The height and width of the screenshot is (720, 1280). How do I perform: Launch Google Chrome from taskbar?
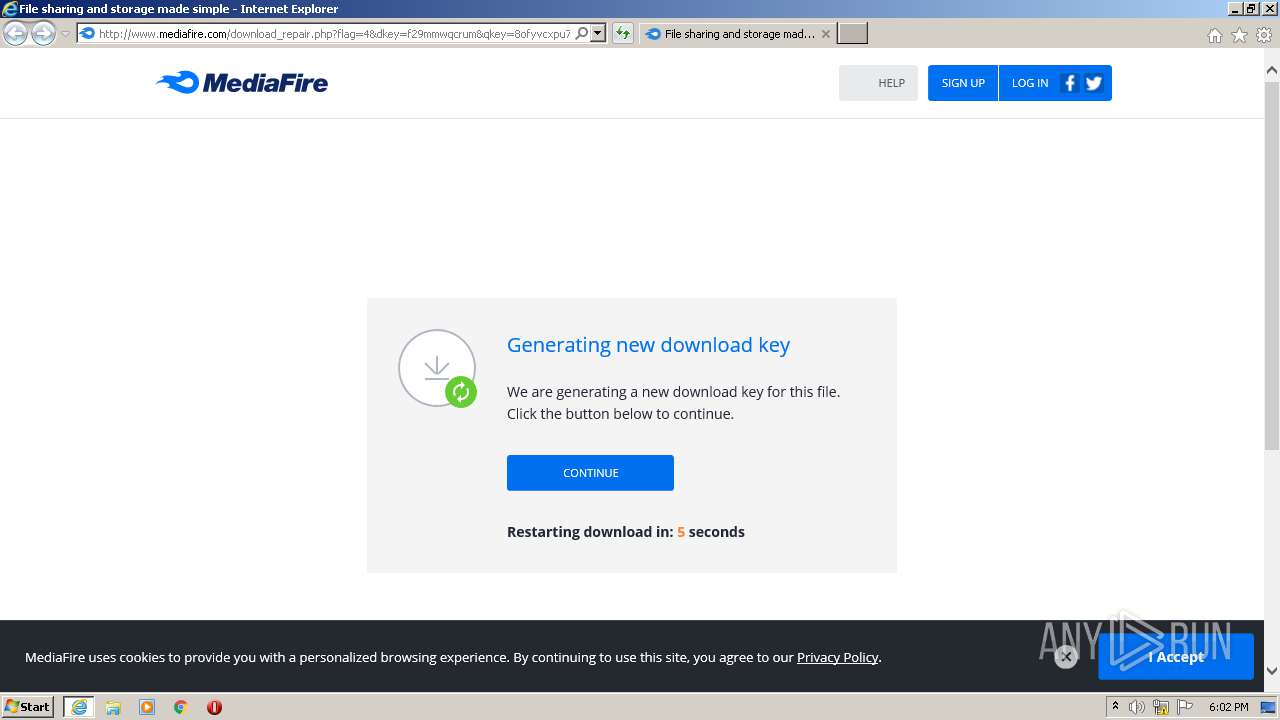[181, 707]
